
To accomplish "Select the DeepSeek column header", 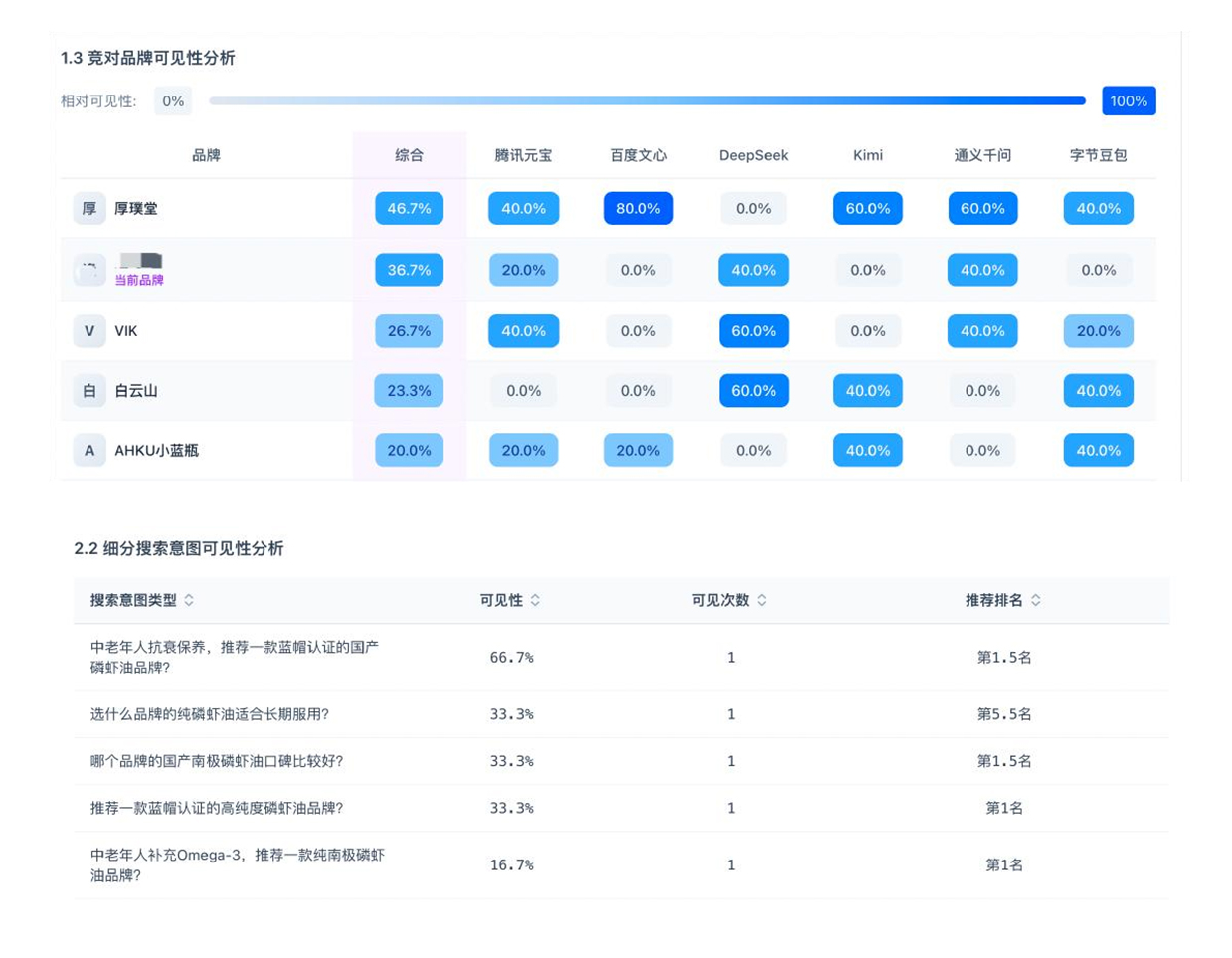I will pos(753,155).
